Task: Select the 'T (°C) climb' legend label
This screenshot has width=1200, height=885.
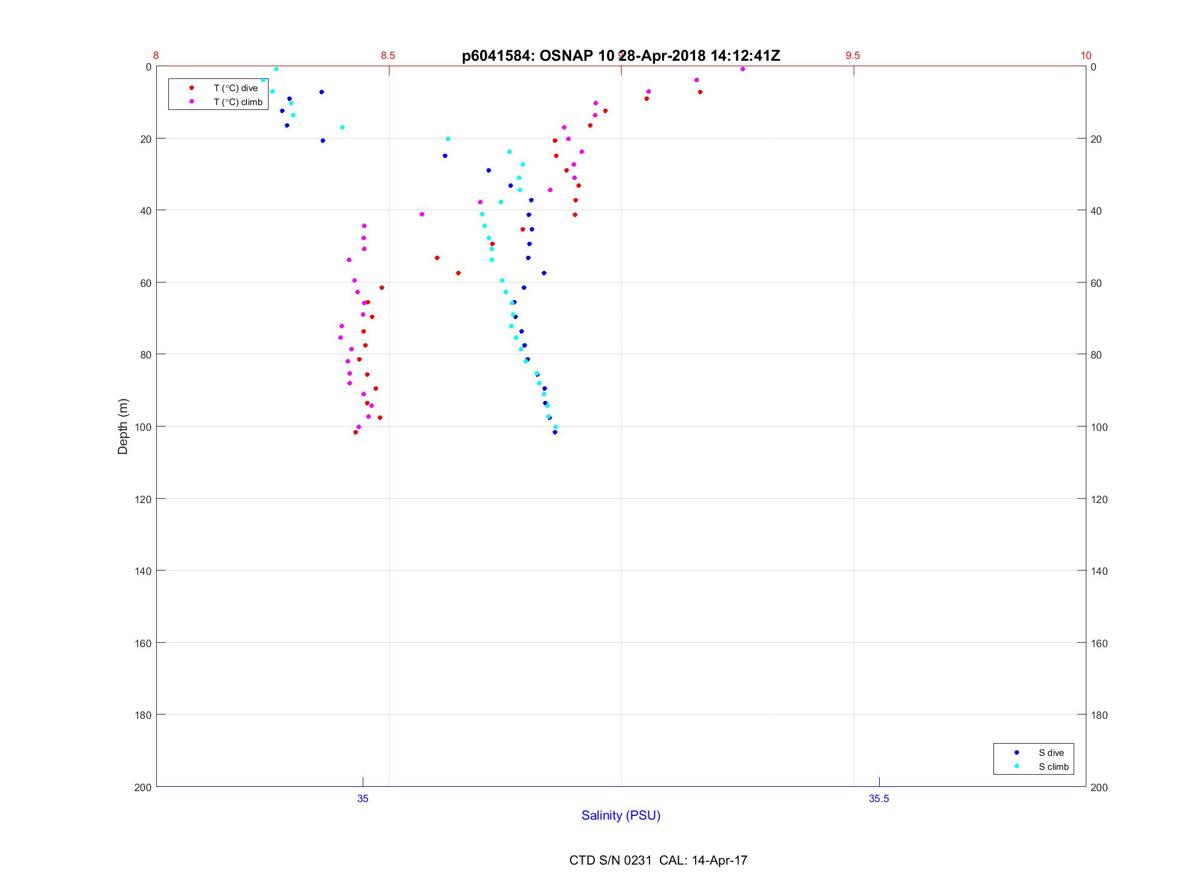Action: point(238,102)
